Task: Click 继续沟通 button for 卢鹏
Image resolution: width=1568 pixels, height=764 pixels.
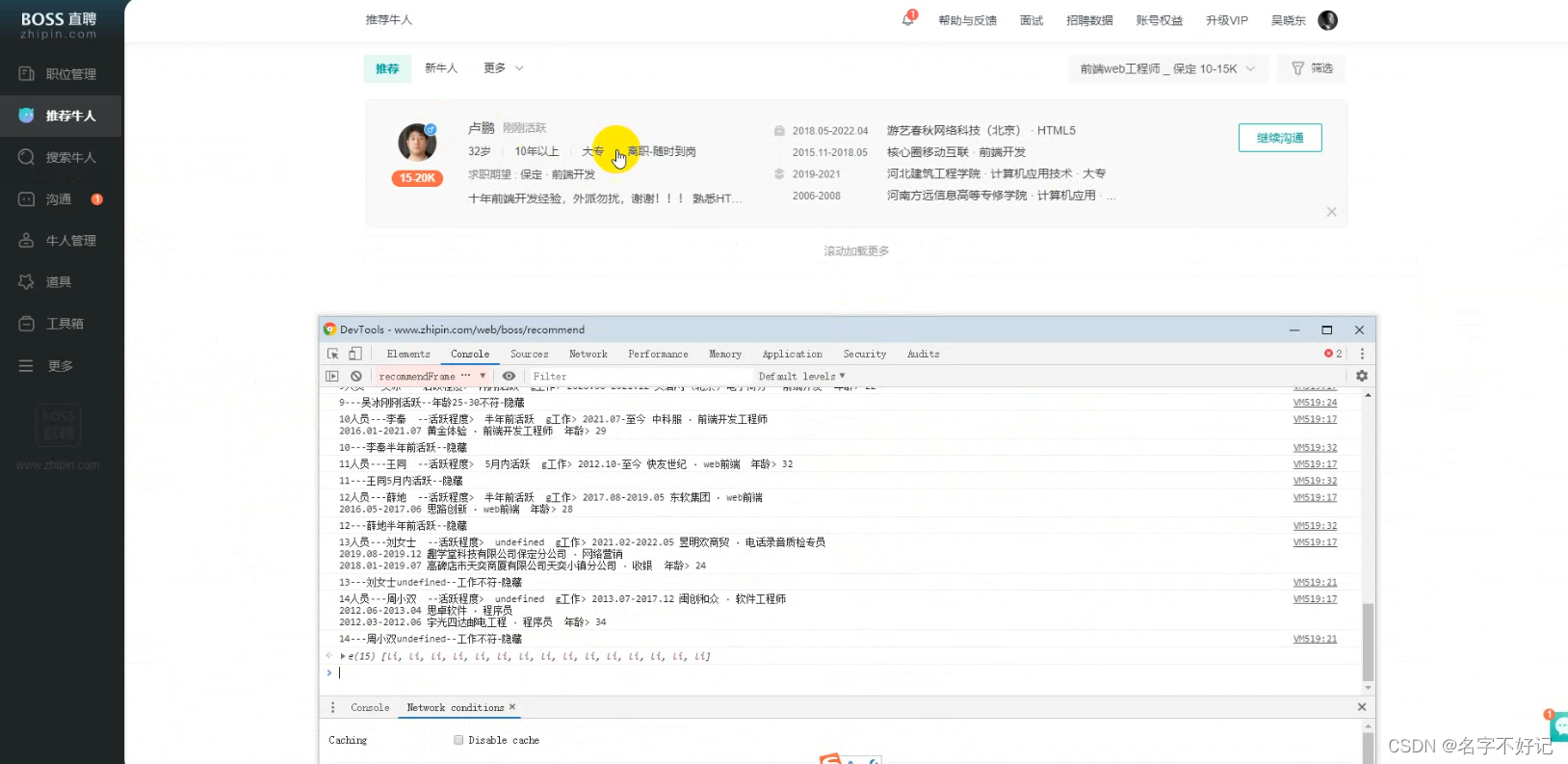Action: click(1280, 138)
